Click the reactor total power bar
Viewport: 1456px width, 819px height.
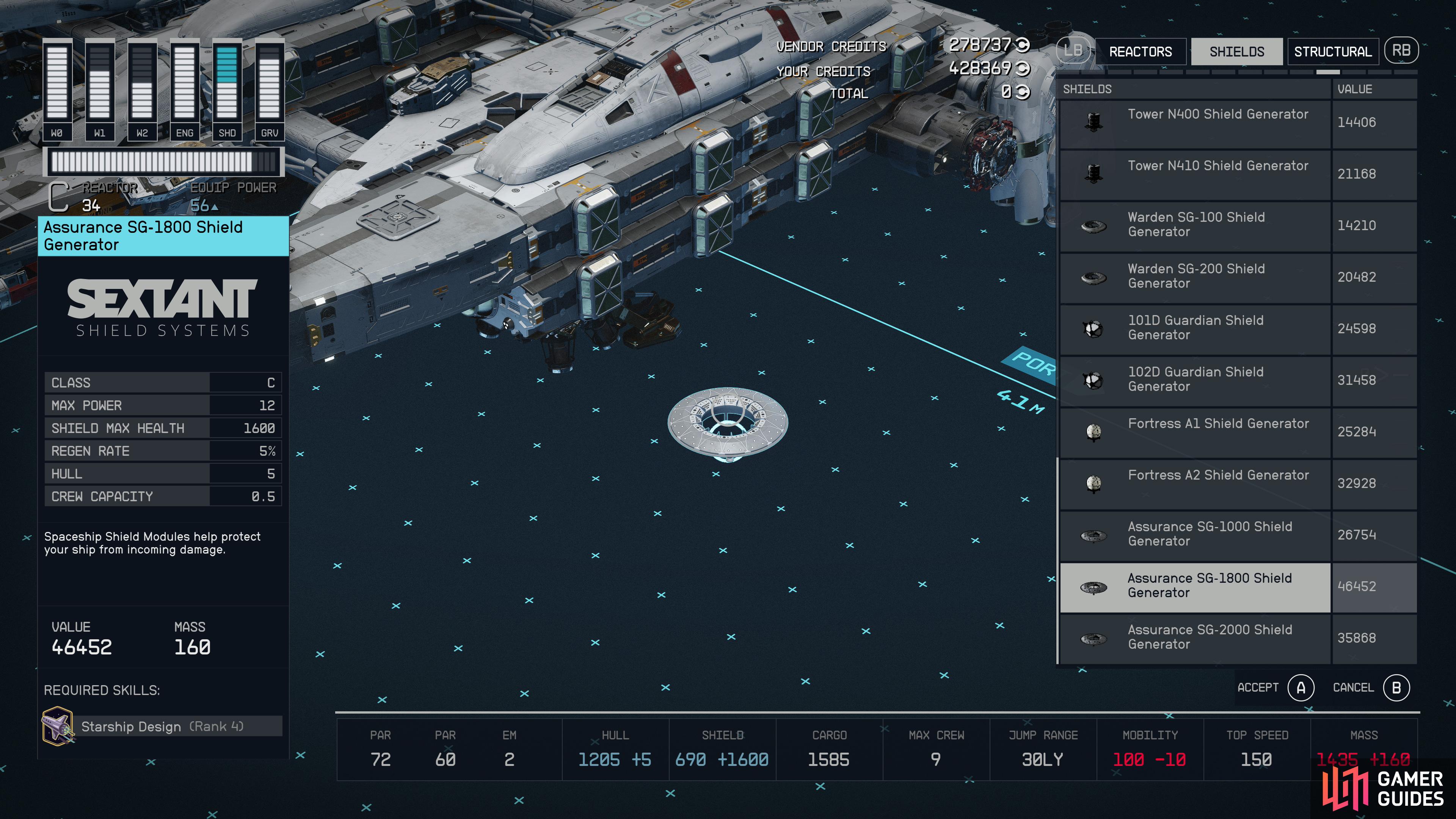pos(163,162)
